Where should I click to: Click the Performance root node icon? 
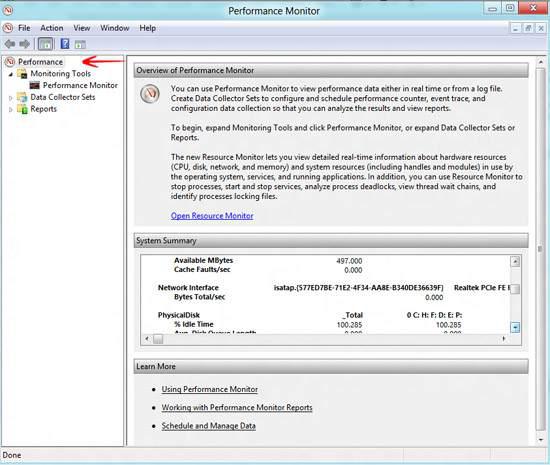(10, 62)
